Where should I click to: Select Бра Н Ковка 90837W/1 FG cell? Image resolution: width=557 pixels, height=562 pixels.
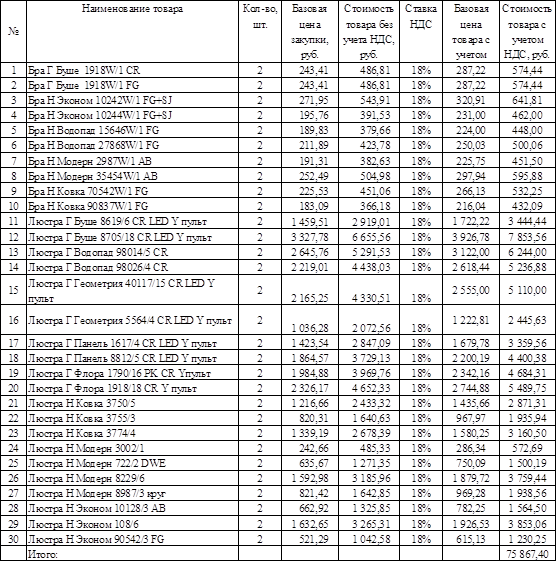point(132,206)
